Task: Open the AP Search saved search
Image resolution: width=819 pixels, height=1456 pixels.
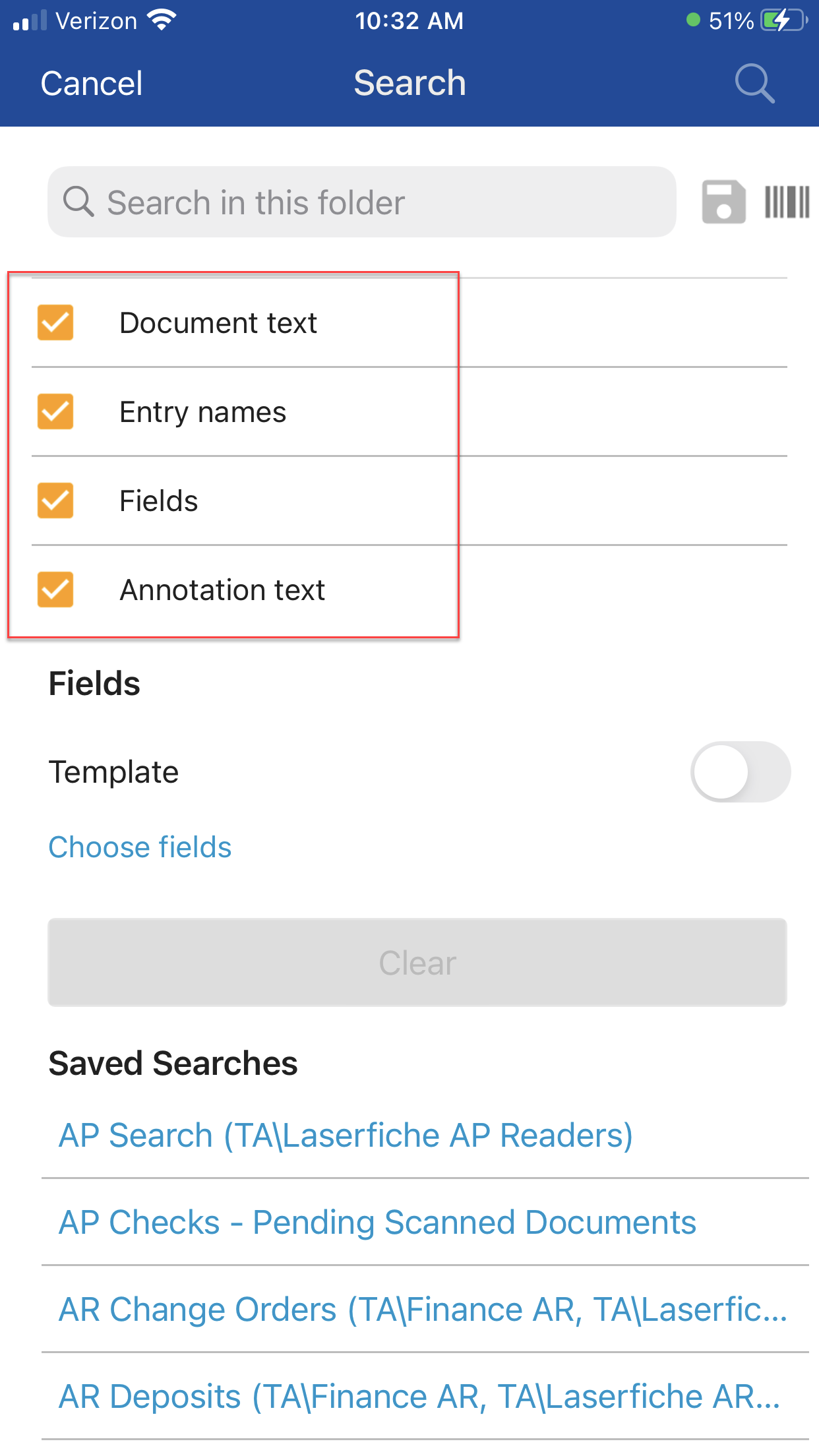Action: tap(346, 1136)
